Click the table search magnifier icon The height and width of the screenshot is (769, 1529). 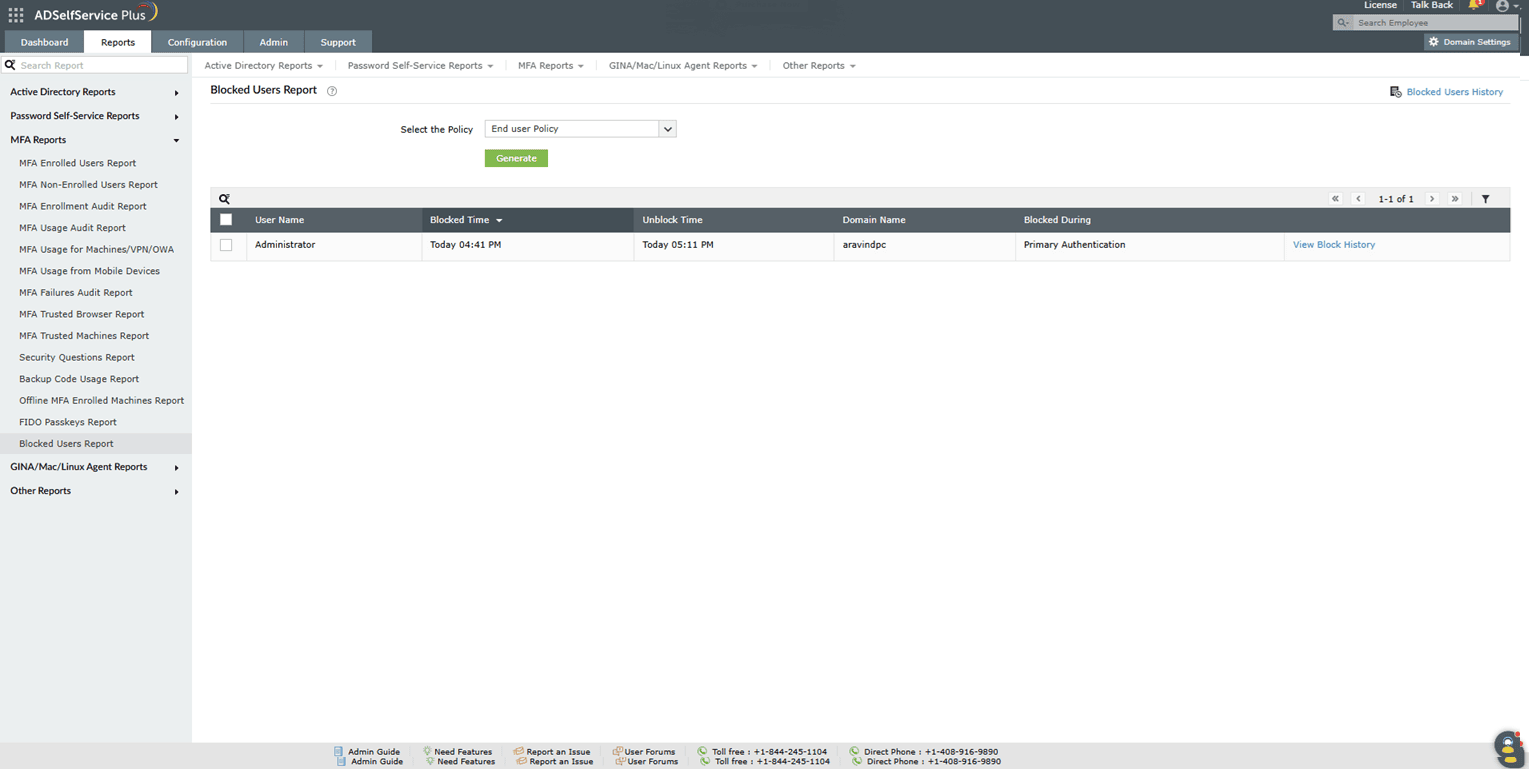[x=224, y=199]
